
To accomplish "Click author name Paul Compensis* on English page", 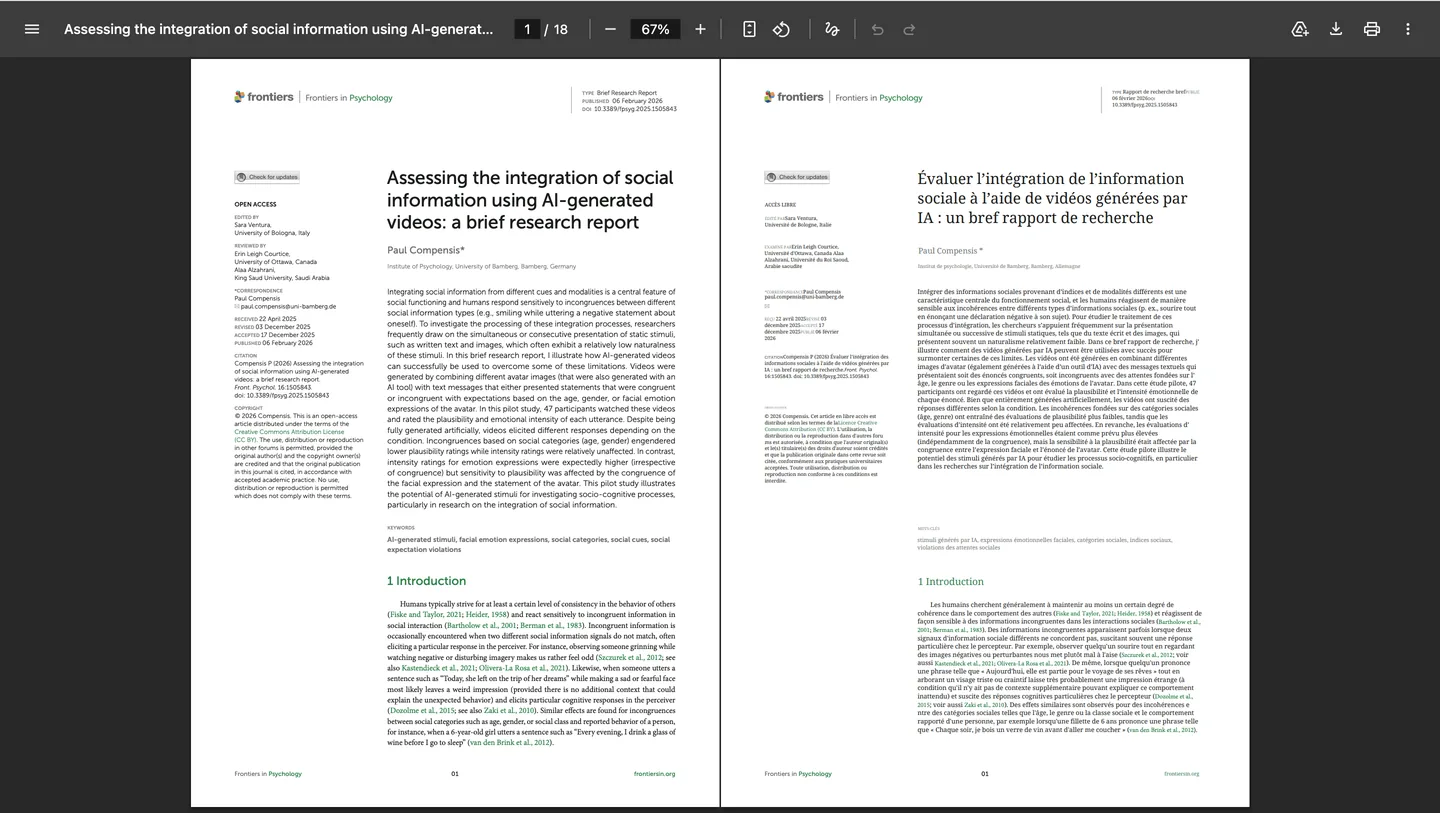I will [426, 250].
